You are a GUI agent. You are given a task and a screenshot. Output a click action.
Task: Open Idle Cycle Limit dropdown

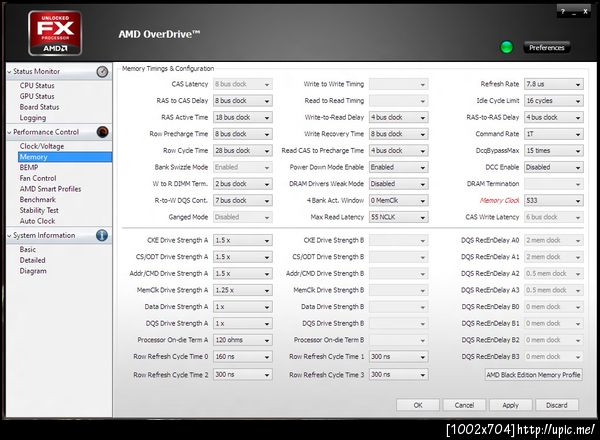554,101
